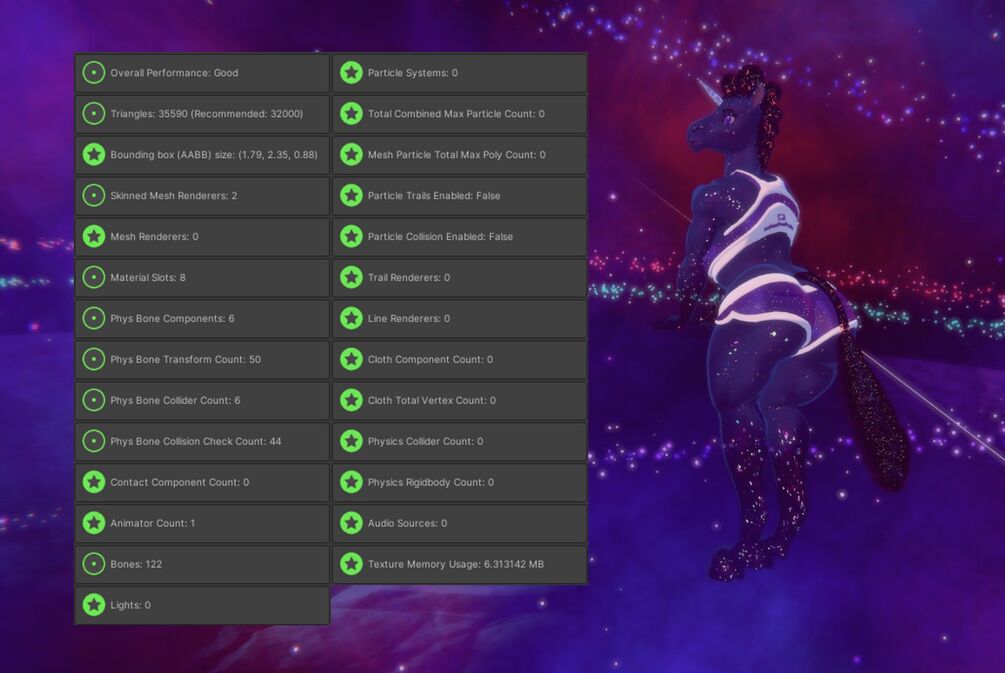Screen dimensions: 1005x673
Task: Click the Material Slots rating icon
Action: (x=94, y=278)
